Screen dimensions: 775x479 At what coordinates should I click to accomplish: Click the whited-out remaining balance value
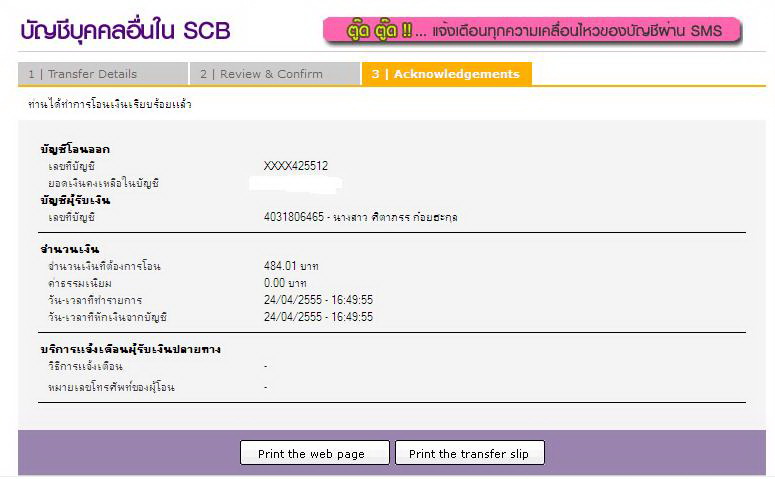coord(296,184)
